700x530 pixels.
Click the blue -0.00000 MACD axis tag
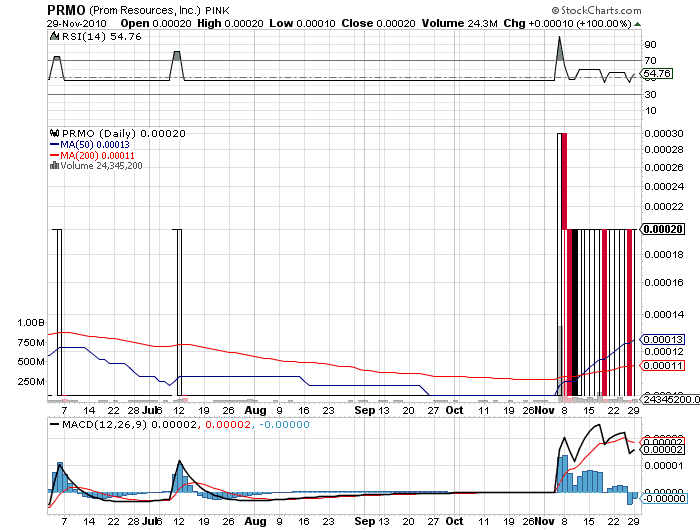coord(663,498)
